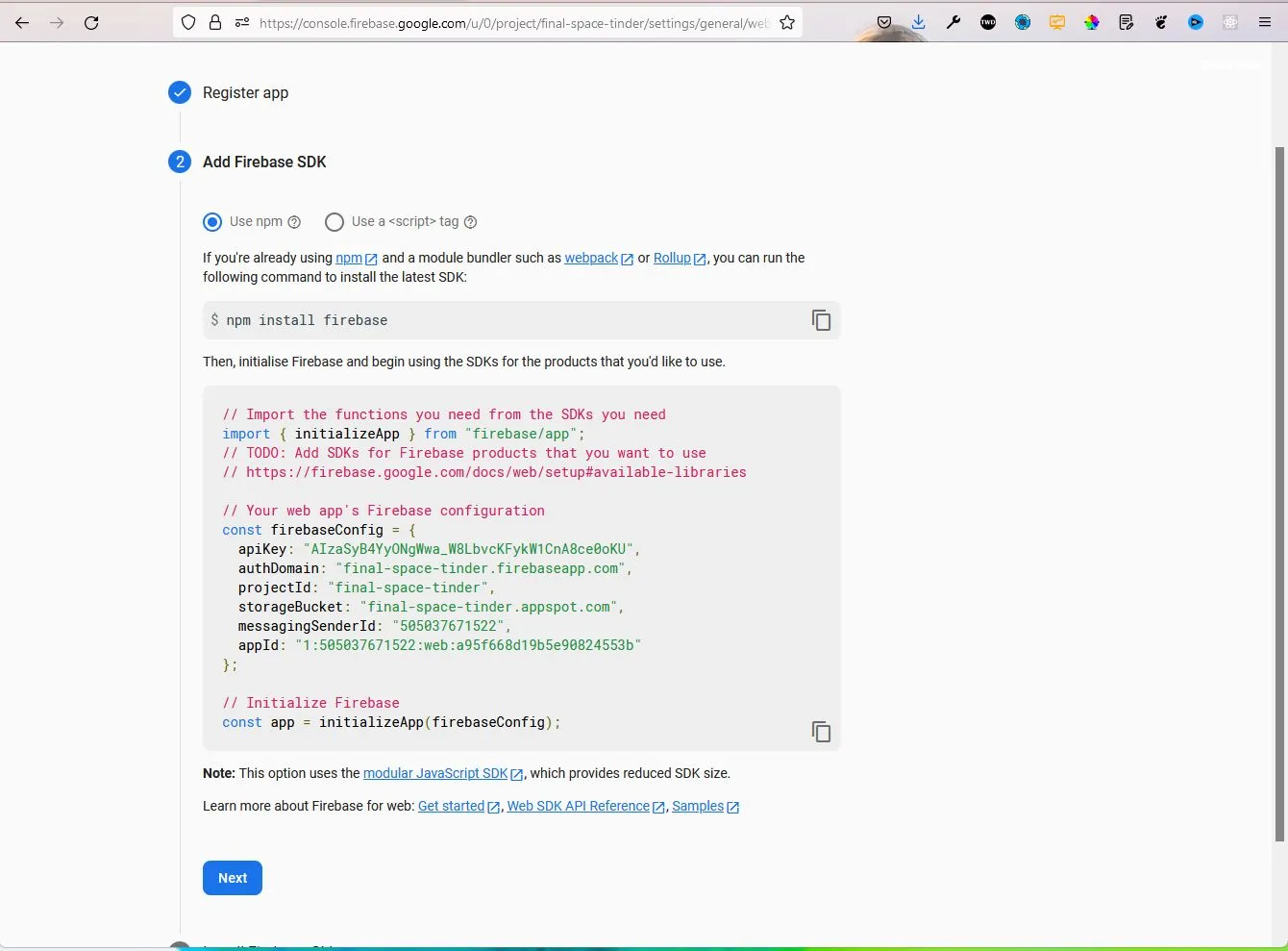The width and height of the screenshot is (1288, 951).
Task: Open the Web SDK API Reference link
Action: (x=585, y=806)
